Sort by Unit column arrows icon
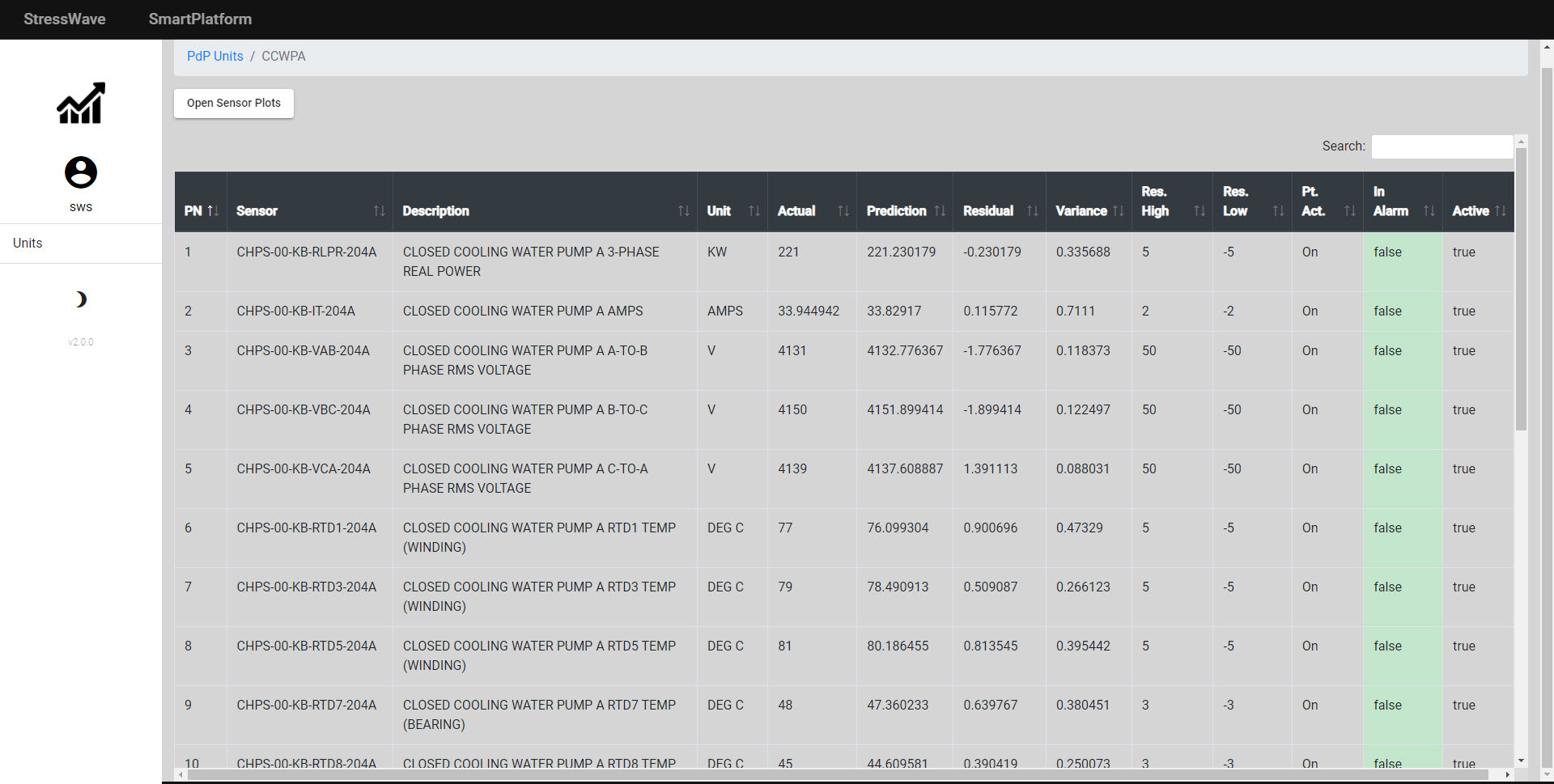This screenshot has width=1554, height=784. [x=754, y=210]
